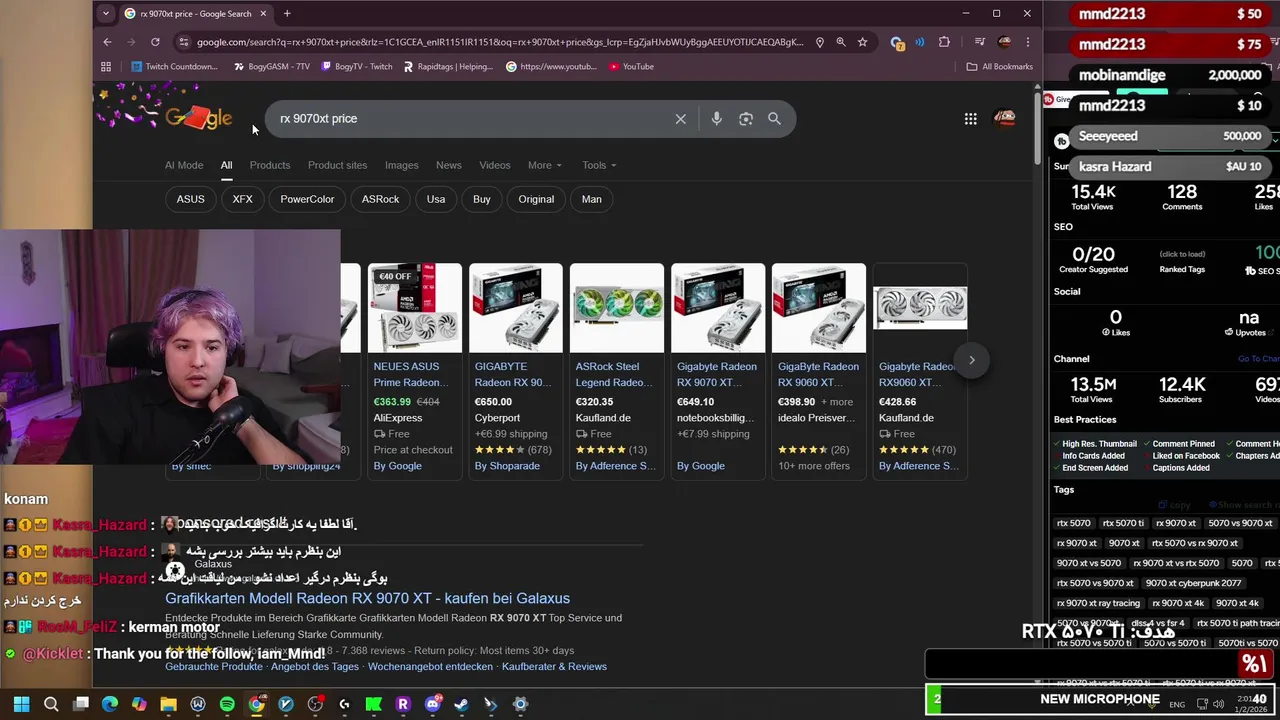Click the location permission icon in address bar

[x=819, y=42]
